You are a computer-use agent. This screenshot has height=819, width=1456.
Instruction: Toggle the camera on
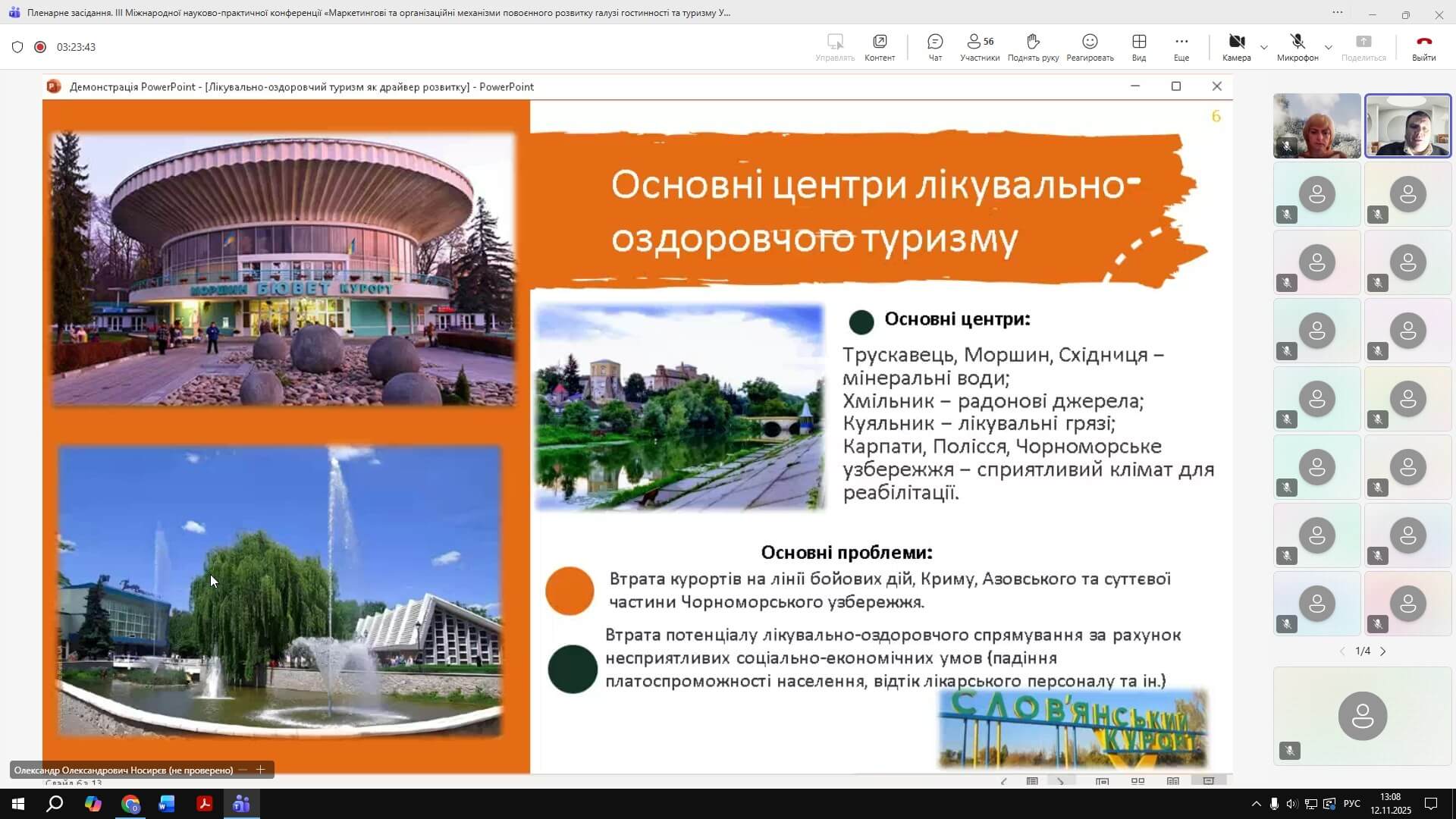tap(1236, 47)
